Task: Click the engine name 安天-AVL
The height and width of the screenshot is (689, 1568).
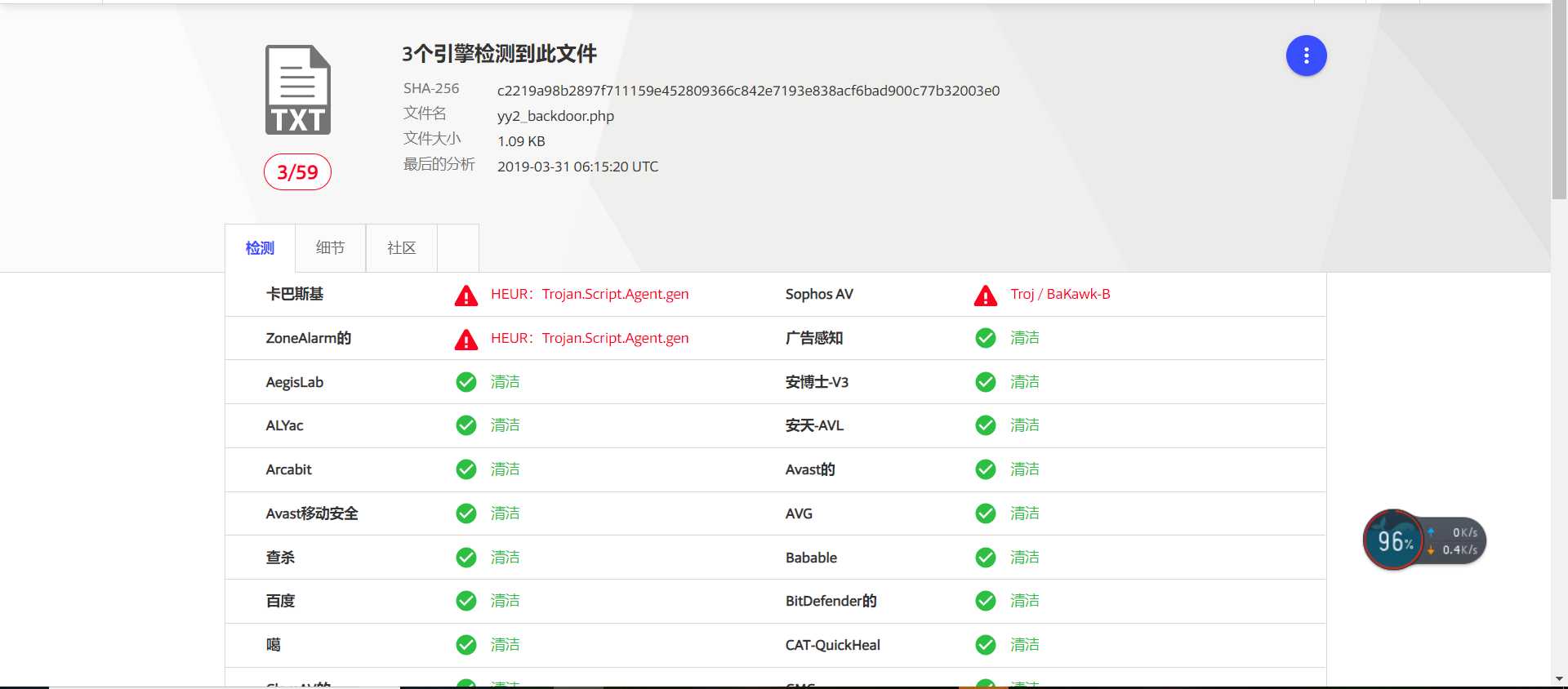Action: pyautogui.click(x=814, y=425)
